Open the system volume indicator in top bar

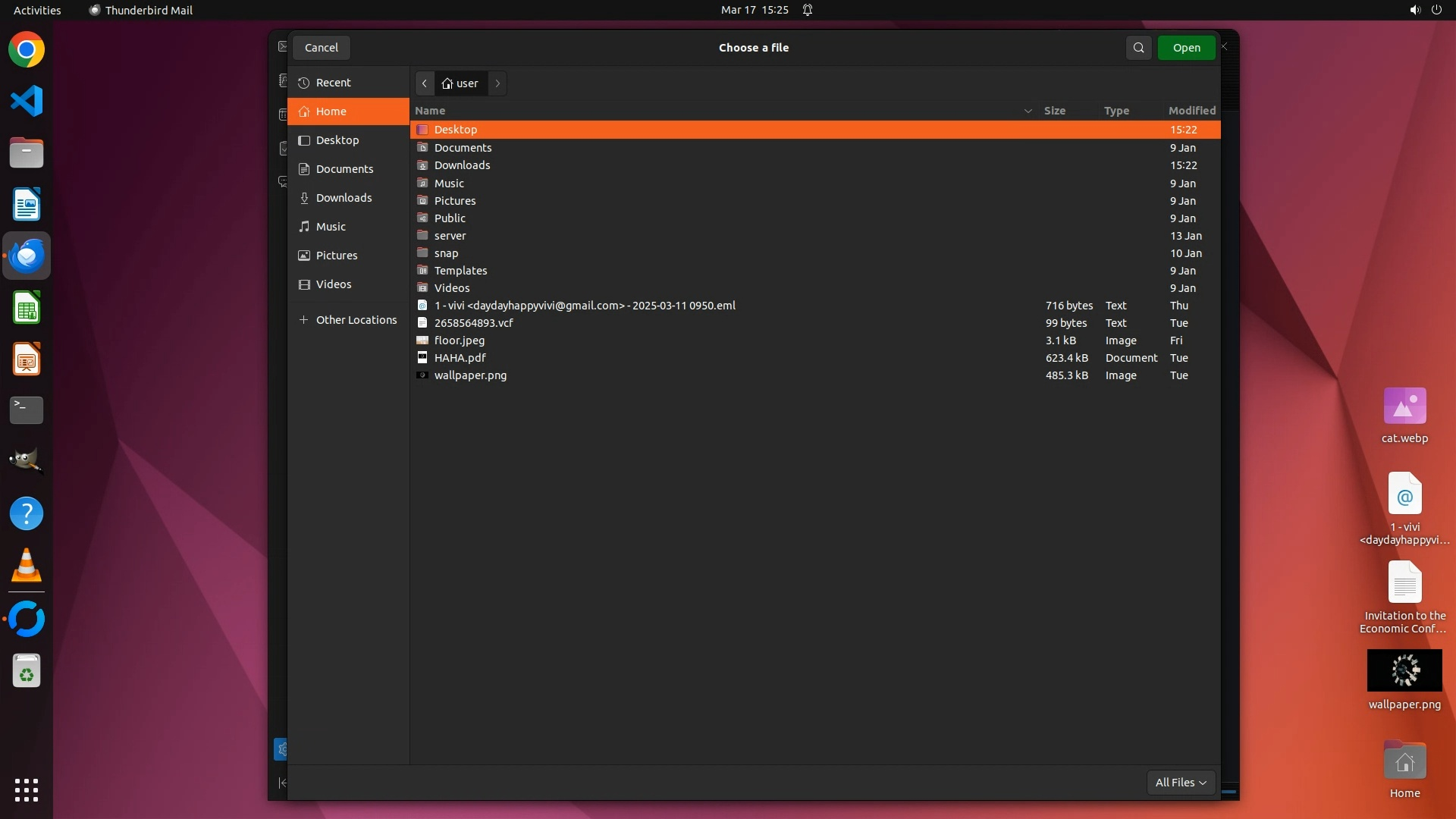(x=1414, y=10)
